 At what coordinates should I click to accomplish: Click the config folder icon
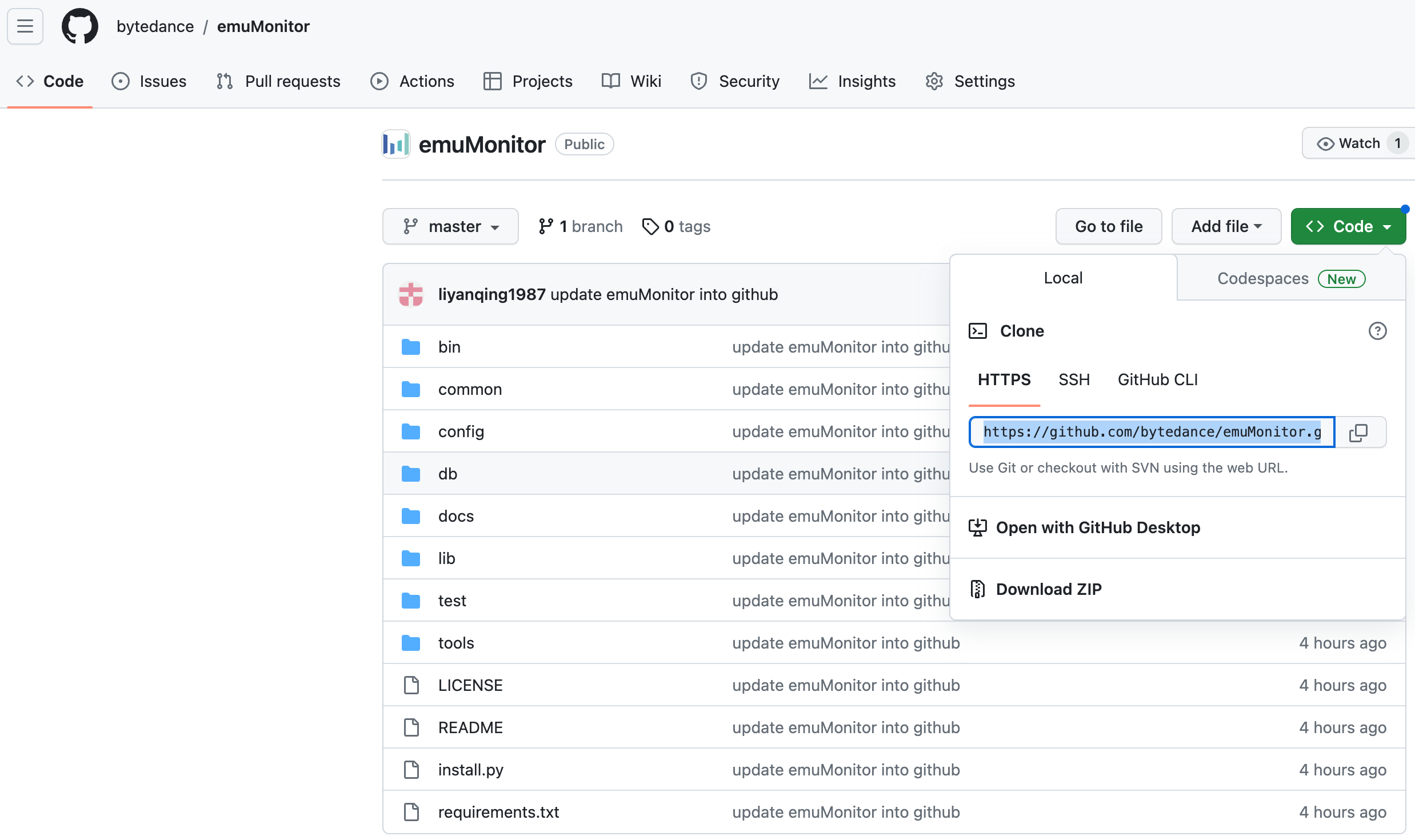coord(411,431)
